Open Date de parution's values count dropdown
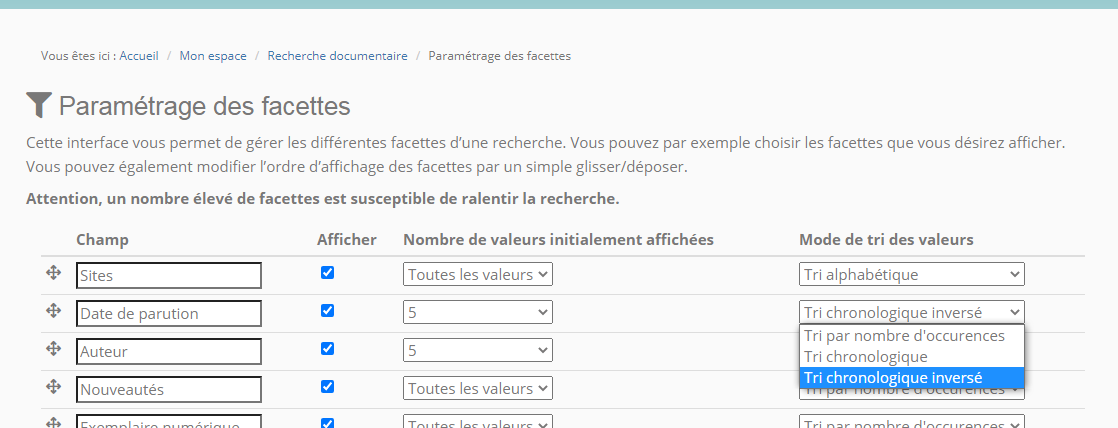 click(477, 312)
